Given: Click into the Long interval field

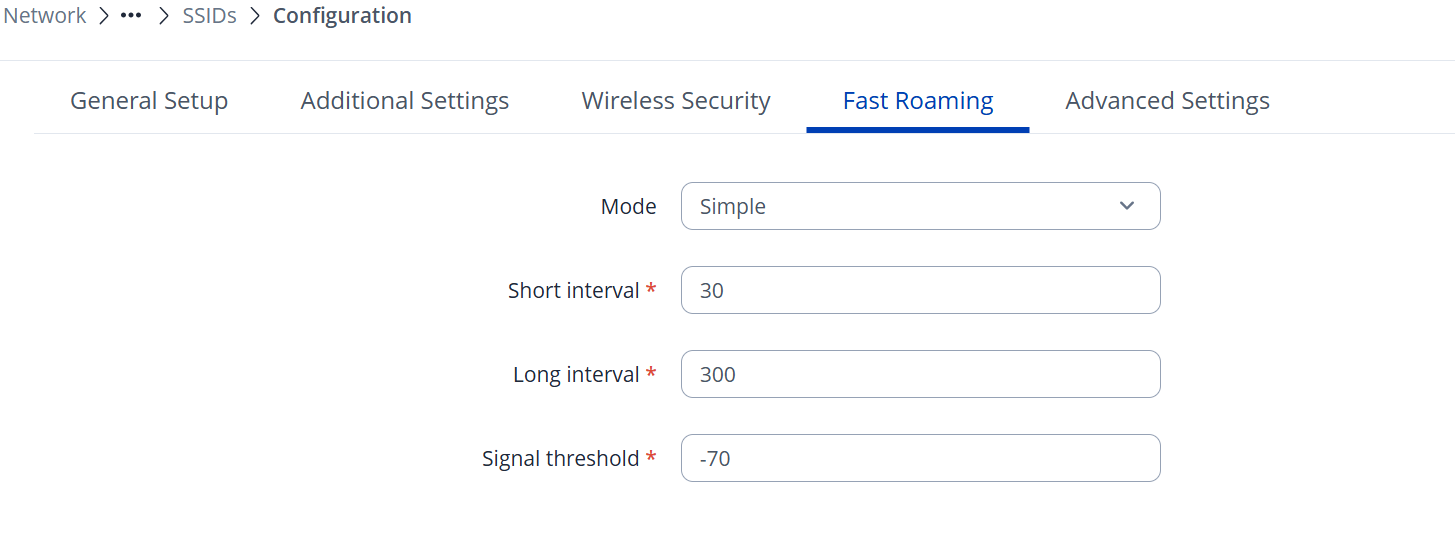Looking at the screenshot, I should pyautogui.click(x=920, y=374).
